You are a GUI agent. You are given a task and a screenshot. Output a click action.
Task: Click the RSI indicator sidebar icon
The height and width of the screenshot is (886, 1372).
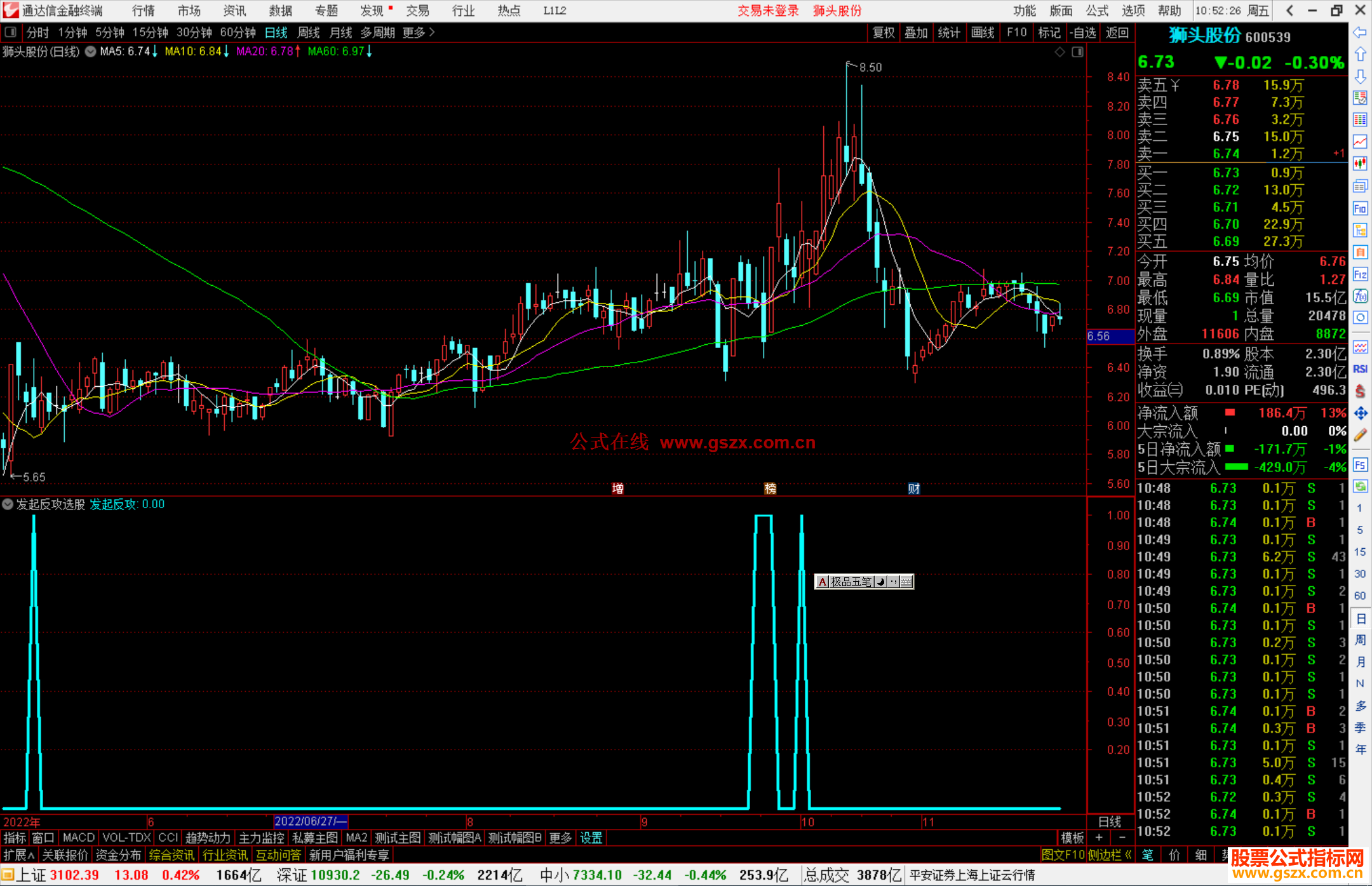1360,369
